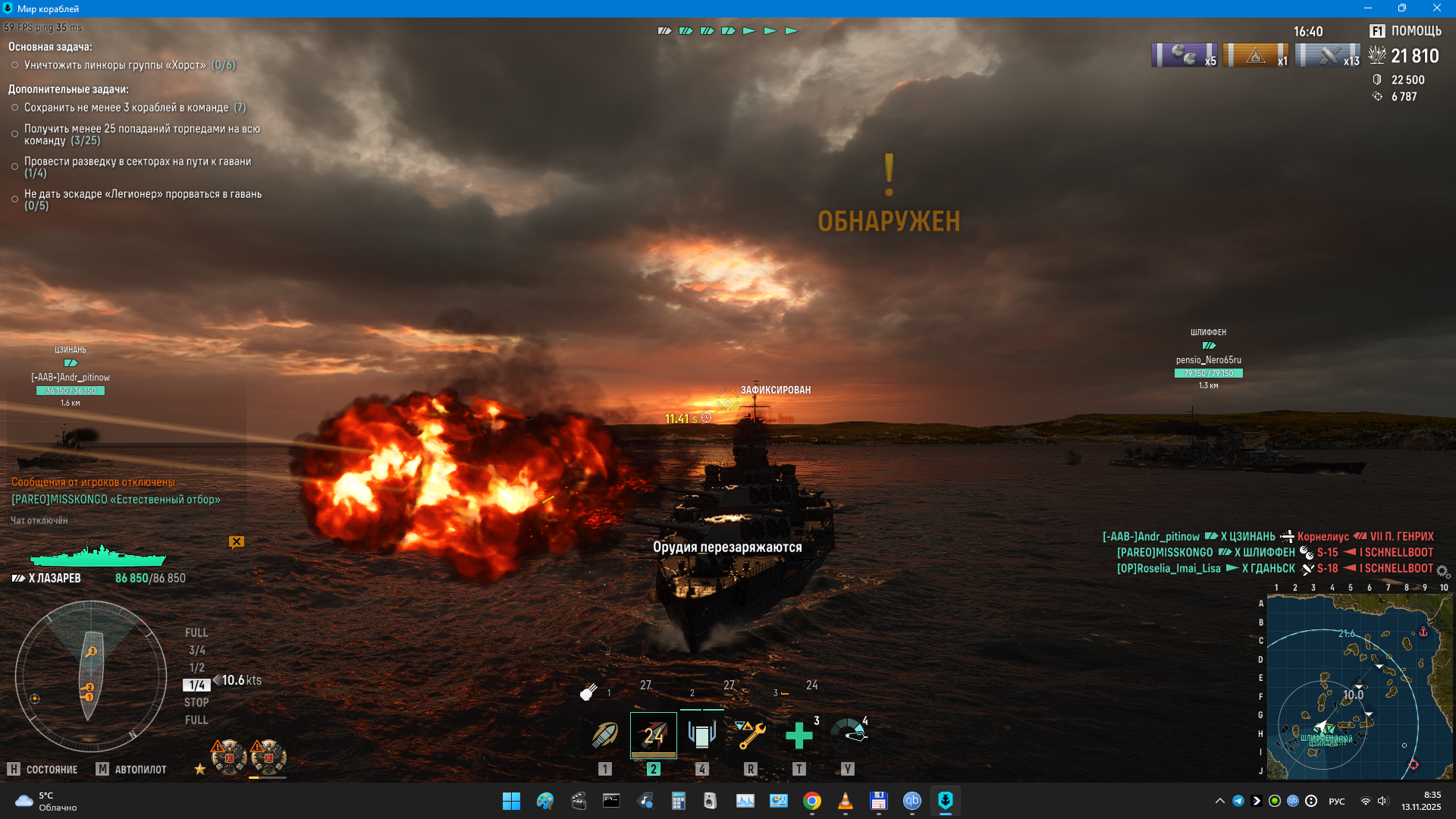This screenshot has width=1456, height=819.
Task: Select the AP shell ammo slot 2
Action: 653,735
